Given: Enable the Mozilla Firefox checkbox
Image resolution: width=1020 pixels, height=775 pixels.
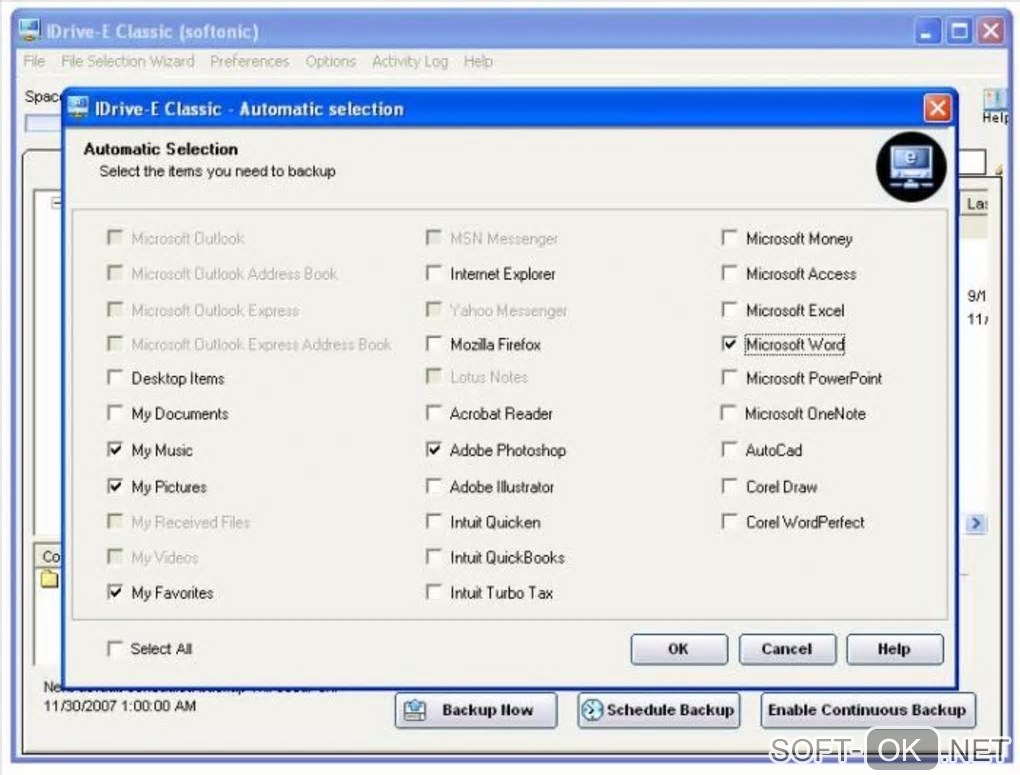Looking at the screenshot, I should coord(433,343).
